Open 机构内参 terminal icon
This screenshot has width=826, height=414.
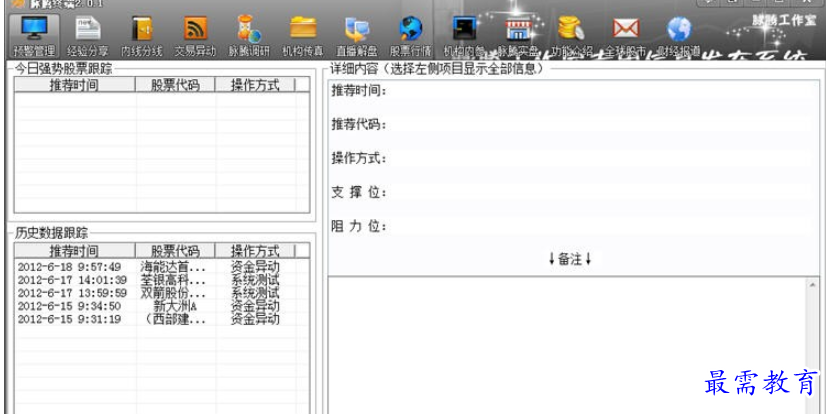coord(464,28)
